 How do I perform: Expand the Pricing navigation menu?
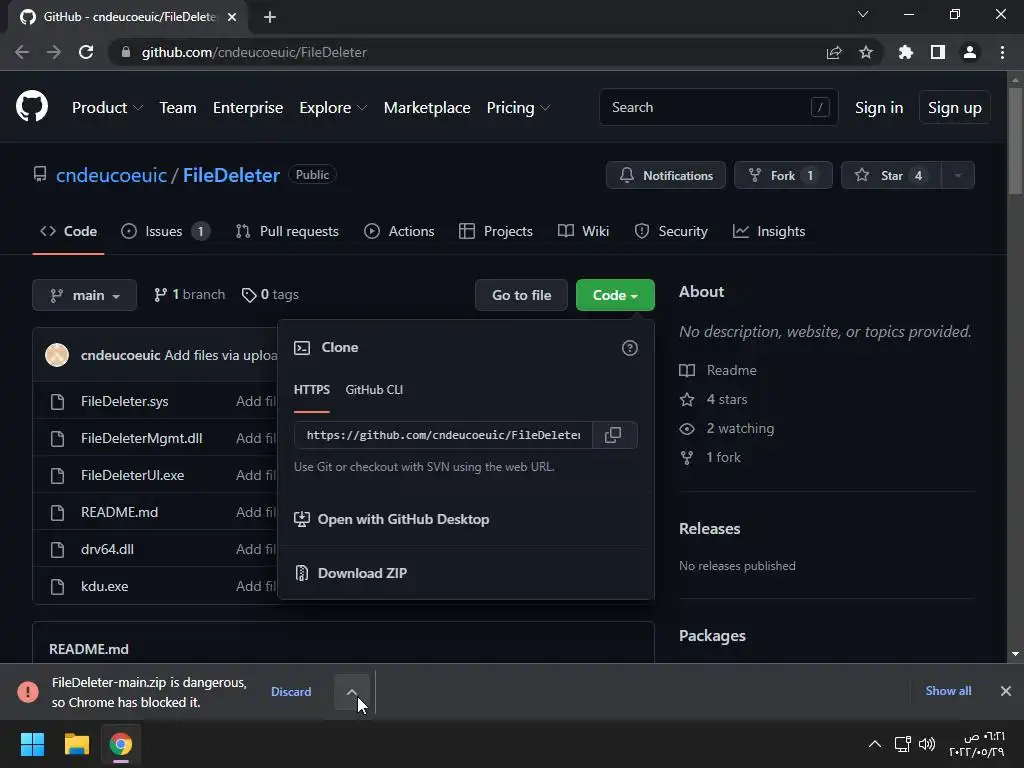pos(518,108)
